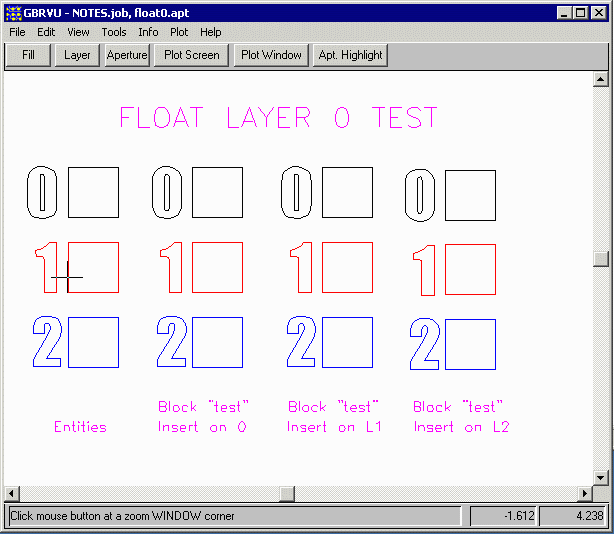Click the black square in Entities column
614x534 pixels.
coord(94,193)
